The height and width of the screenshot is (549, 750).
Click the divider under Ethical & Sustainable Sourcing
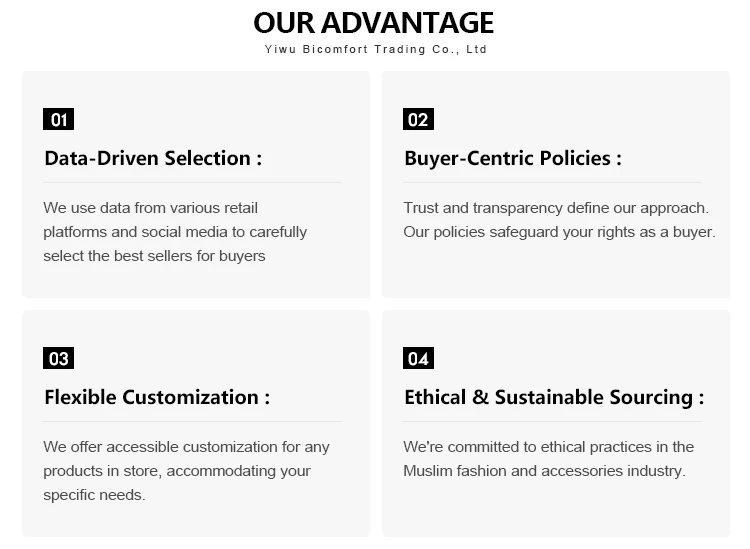pyautogui.click(x=552, y=421)
